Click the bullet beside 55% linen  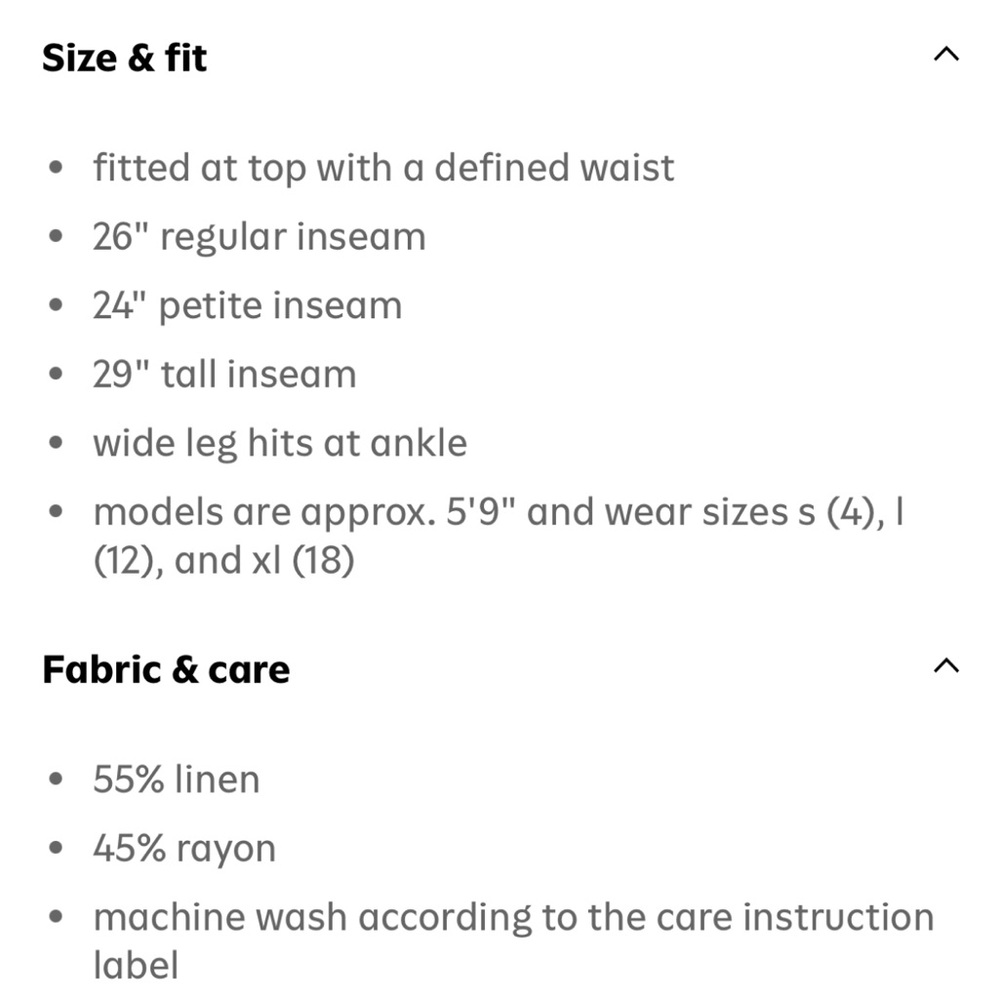(x=59, y=779)
